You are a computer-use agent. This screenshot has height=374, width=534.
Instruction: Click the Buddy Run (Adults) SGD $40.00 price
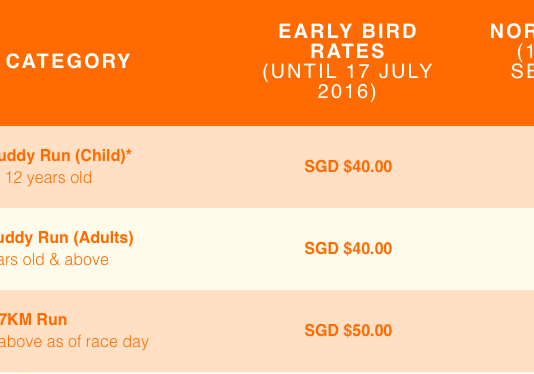click(x=348, y=249)
